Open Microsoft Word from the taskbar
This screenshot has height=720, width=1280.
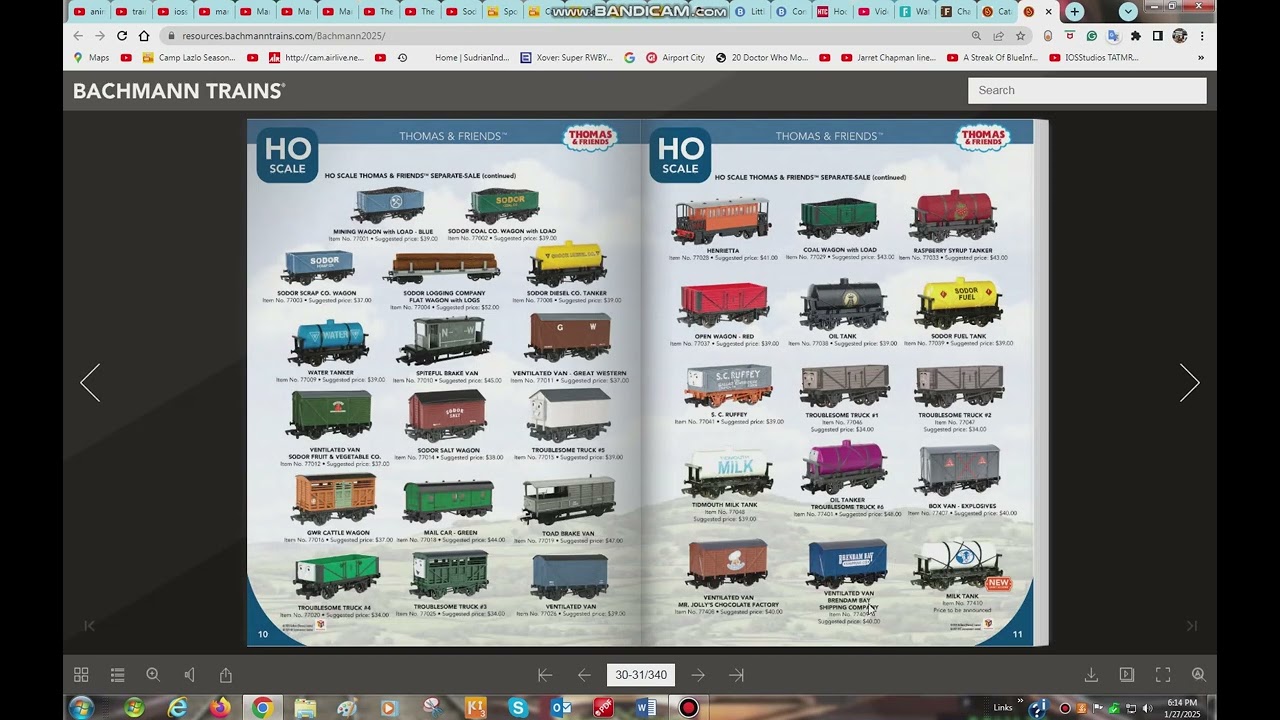pos(646,708)
